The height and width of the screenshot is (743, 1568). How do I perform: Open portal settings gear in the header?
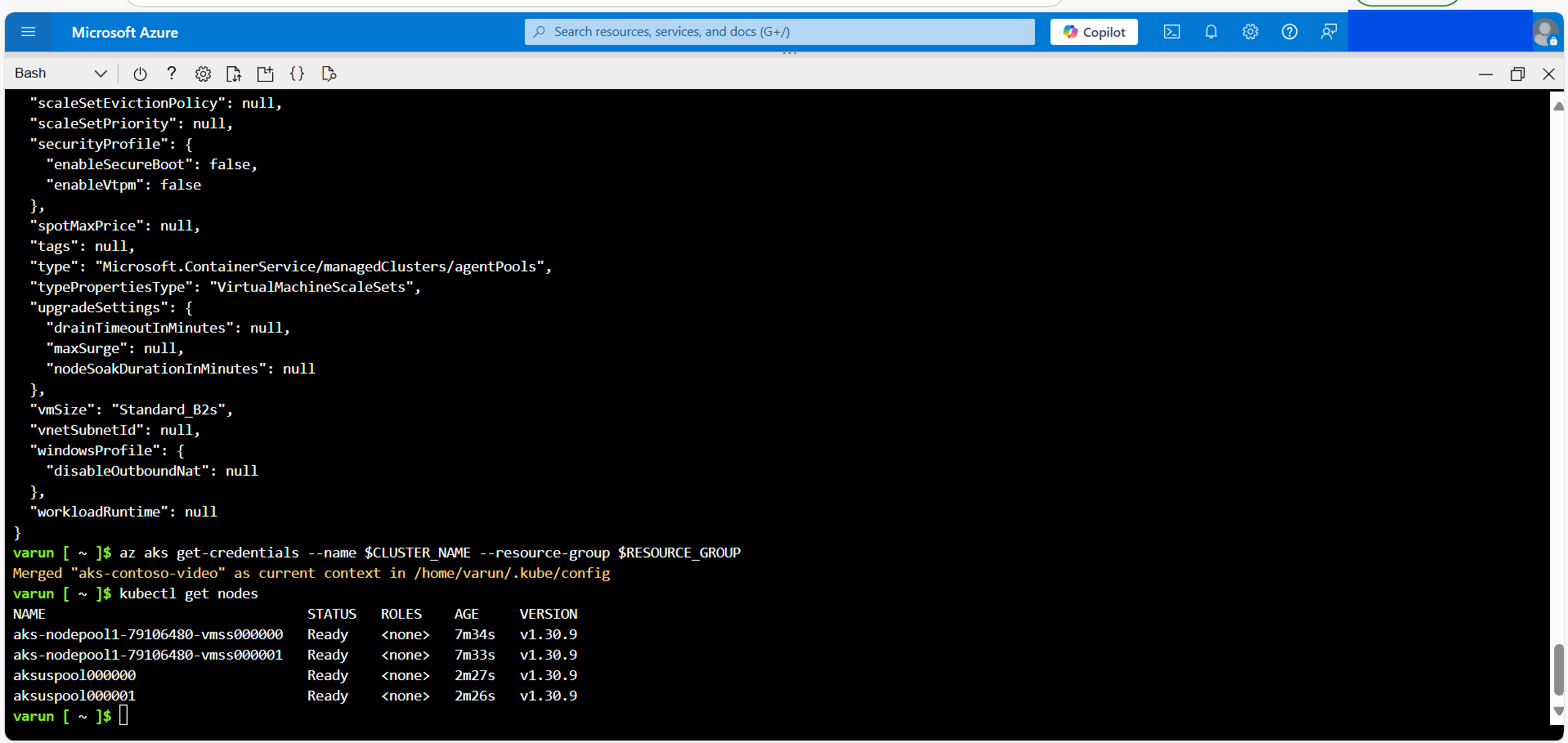click(x=1250, y=32)
